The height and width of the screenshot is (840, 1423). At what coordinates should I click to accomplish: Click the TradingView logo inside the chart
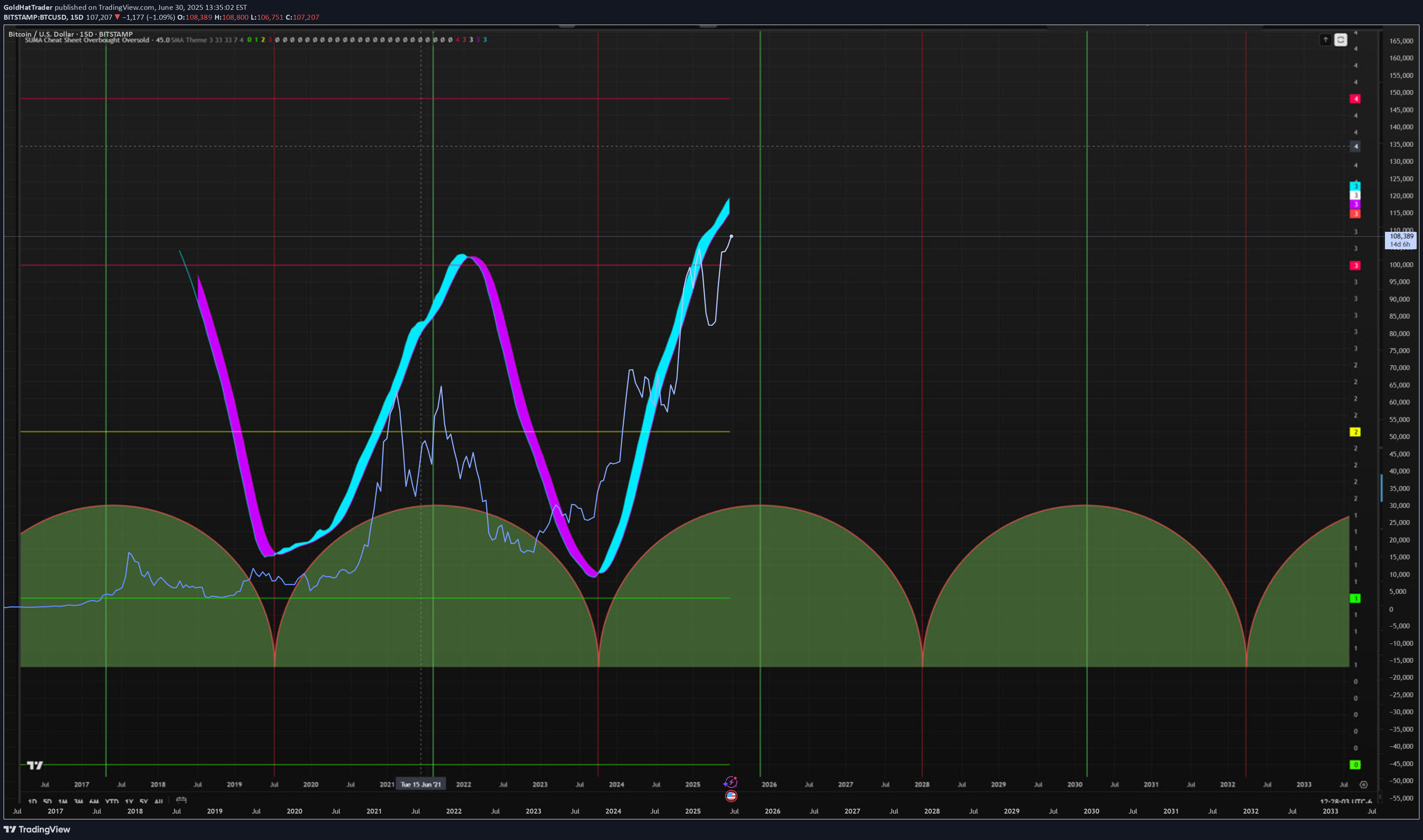[x=34, y=765]
